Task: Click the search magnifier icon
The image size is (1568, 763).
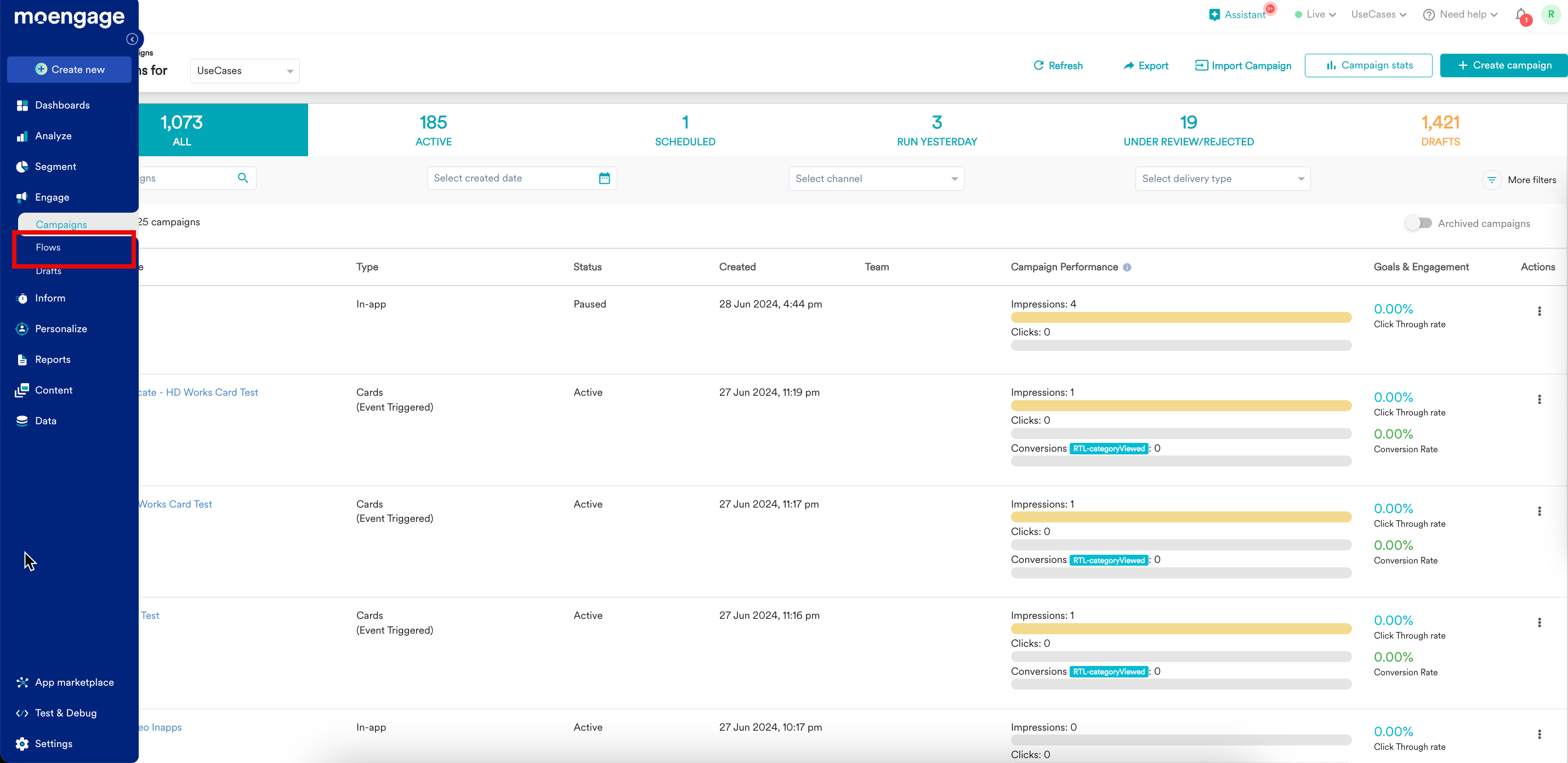Action: (243, 178)
